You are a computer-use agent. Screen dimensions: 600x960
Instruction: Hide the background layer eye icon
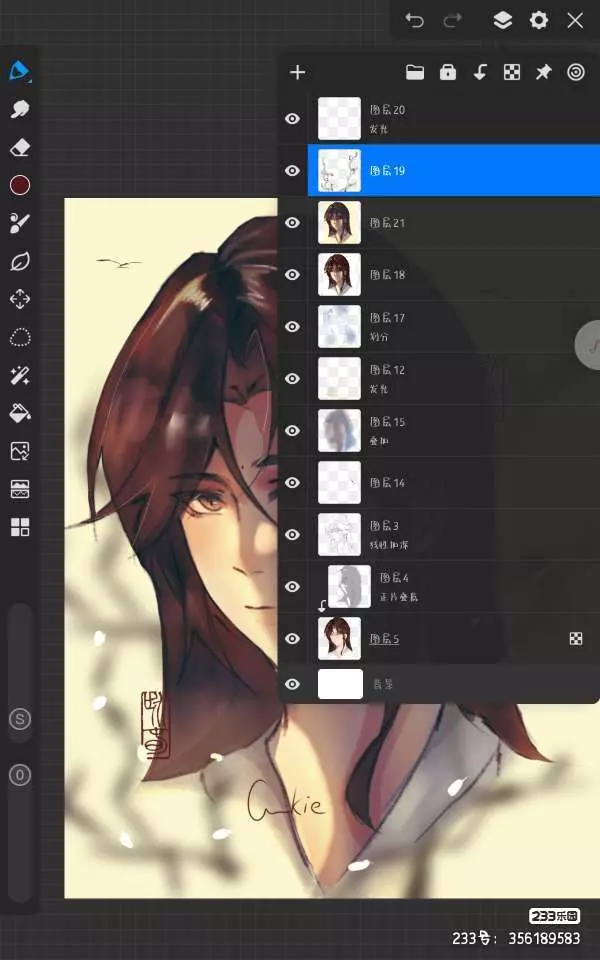pos(292,684)
